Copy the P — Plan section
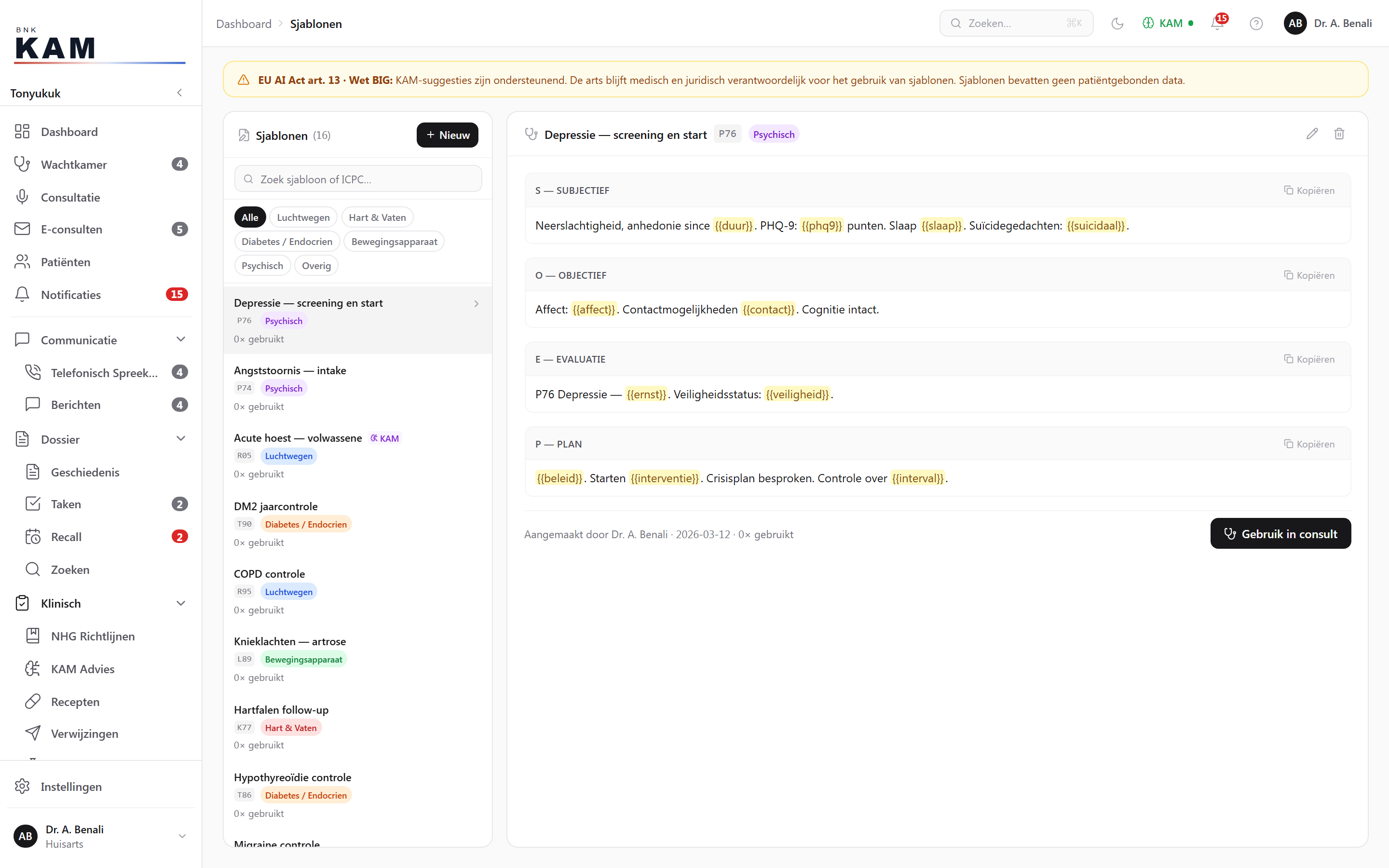The image size is (1389, 868). (x=1309, y=444)
